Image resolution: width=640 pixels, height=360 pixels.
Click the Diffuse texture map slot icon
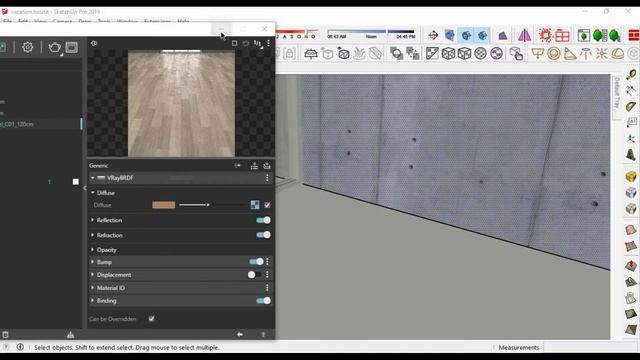255,205
